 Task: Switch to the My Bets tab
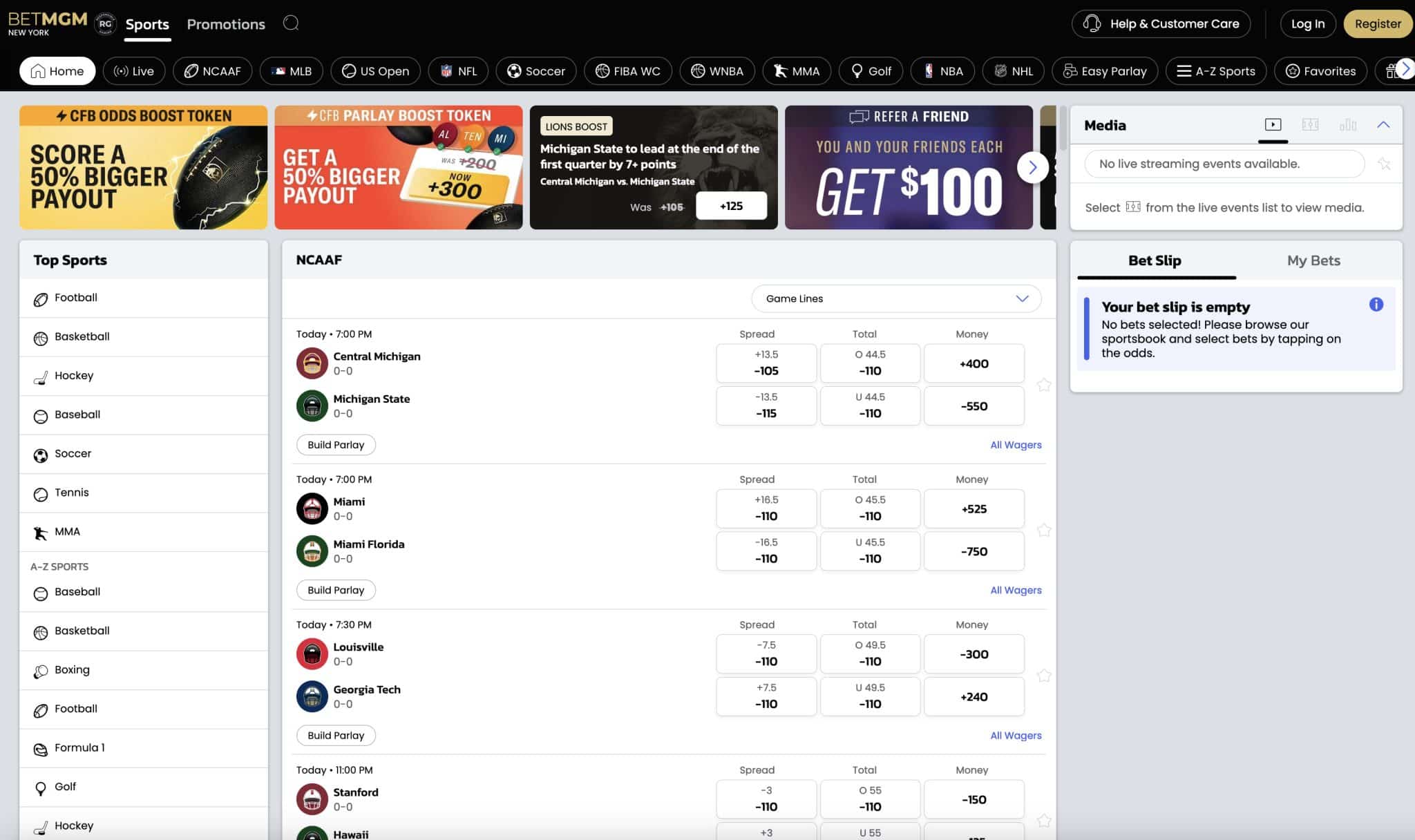click(x=1313, y=260)
